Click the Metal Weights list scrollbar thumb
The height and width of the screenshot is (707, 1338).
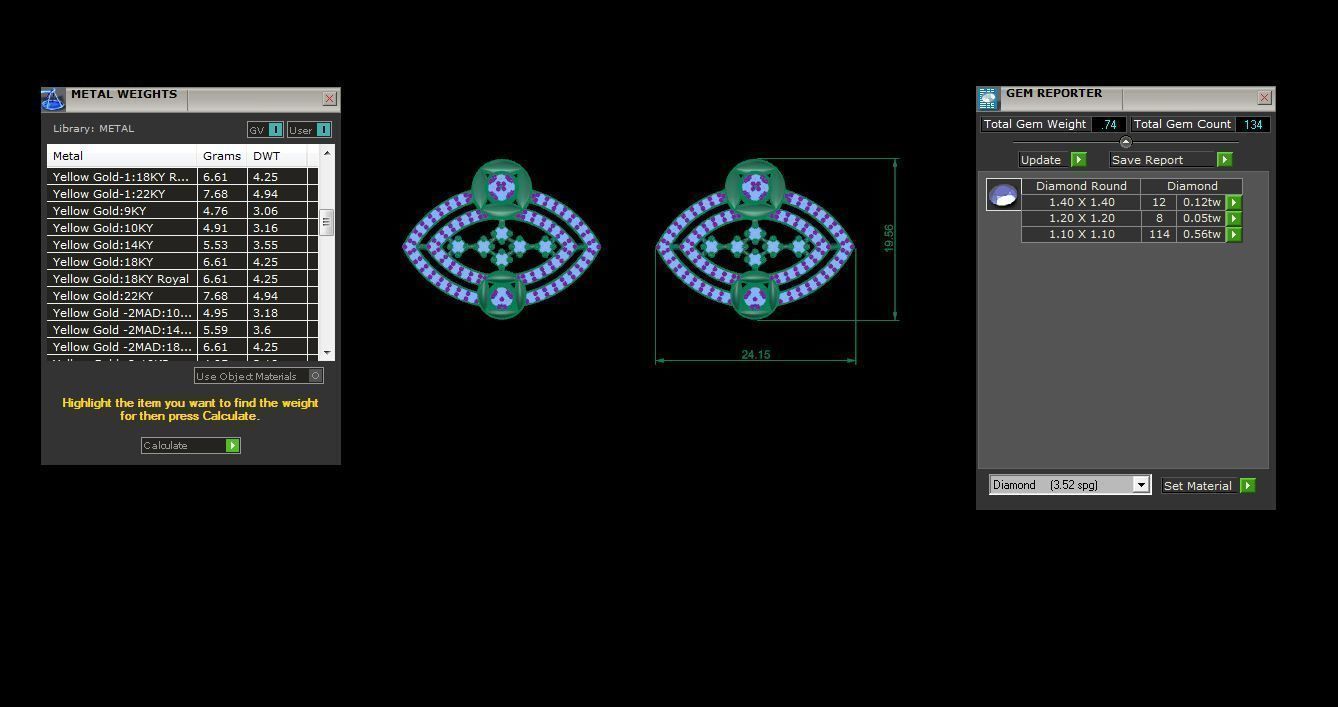tap(326, 222)
